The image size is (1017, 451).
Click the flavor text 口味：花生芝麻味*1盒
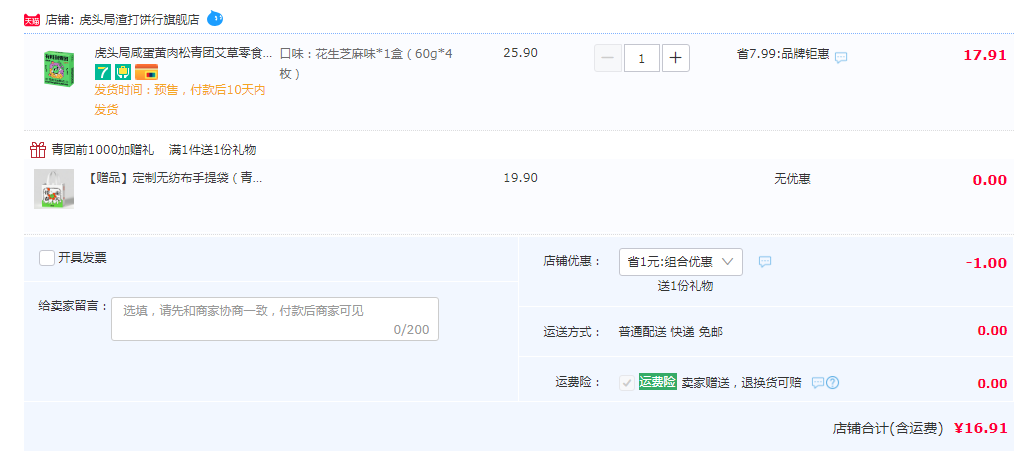tap(366, 64)
